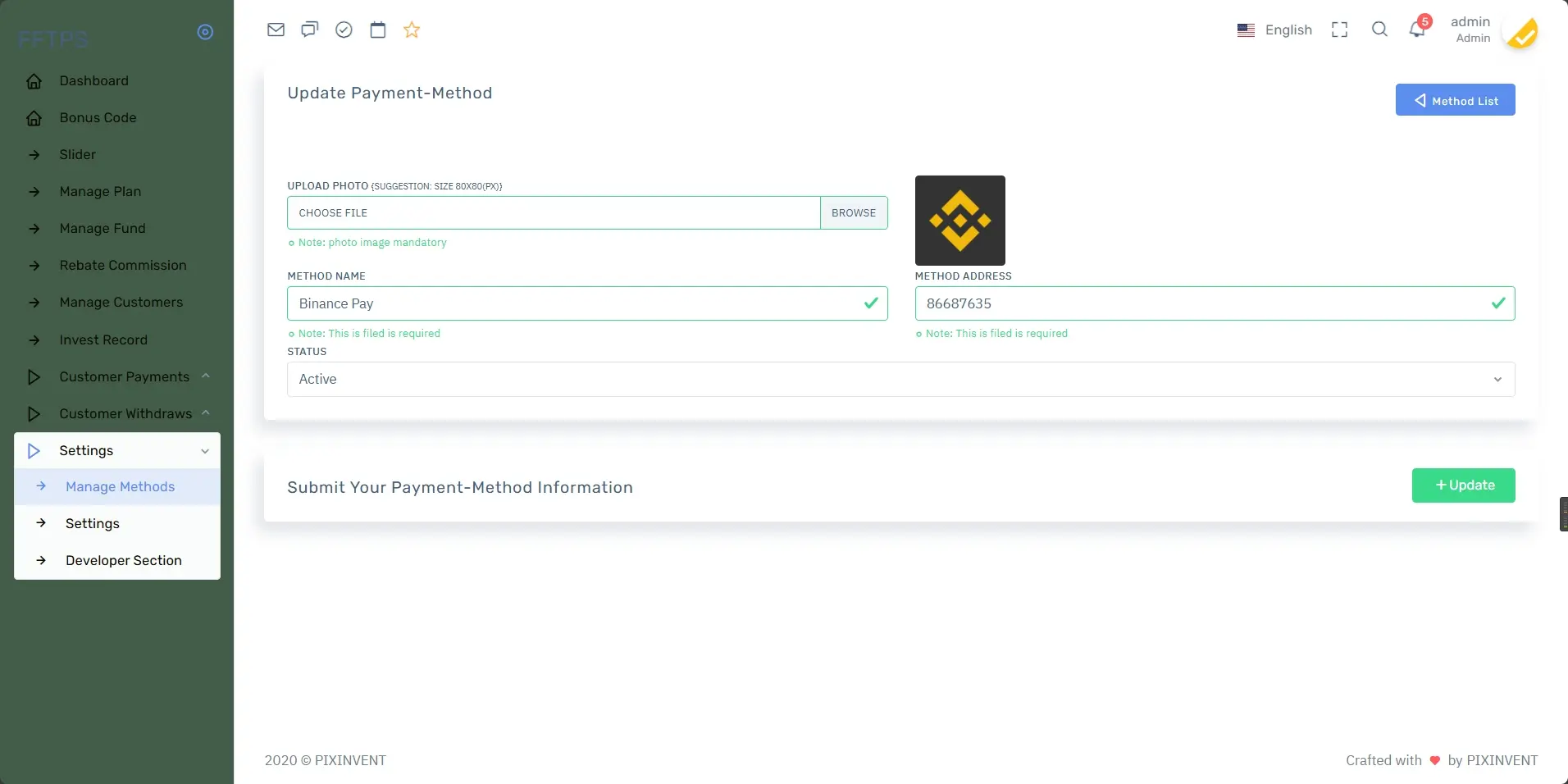
Task: Open the Status dropdown showing Active
Action: [x=900, y=379]
